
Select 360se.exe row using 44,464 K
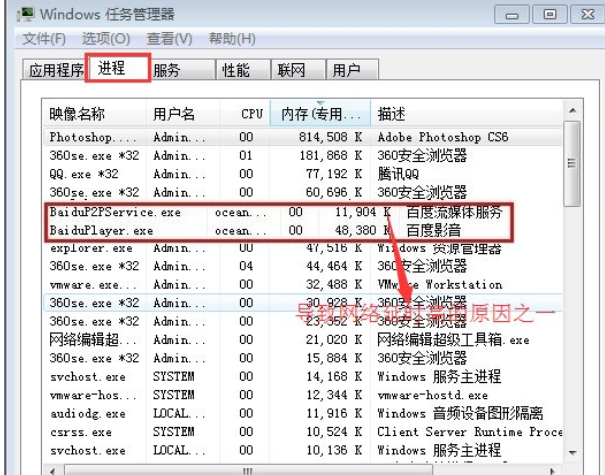tap(302, 266)
